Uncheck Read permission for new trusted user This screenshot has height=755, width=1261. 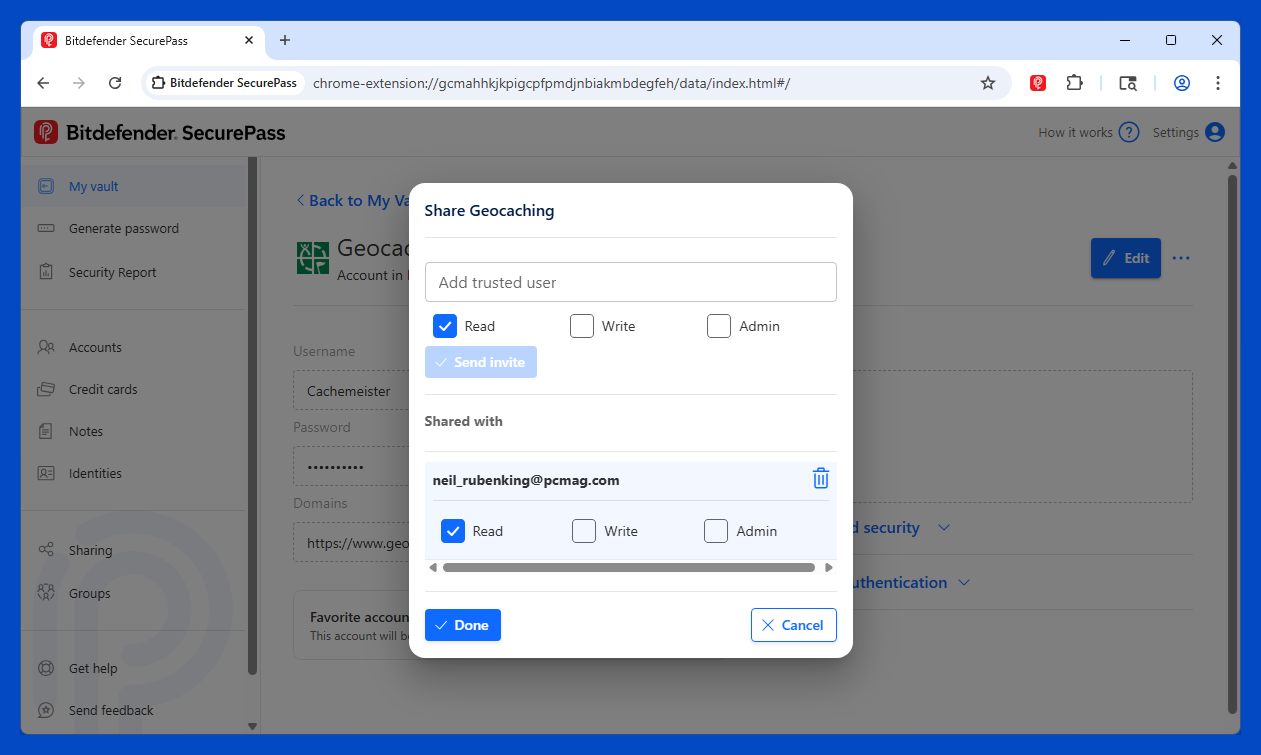pyautogui.click(x=446, y=326)
